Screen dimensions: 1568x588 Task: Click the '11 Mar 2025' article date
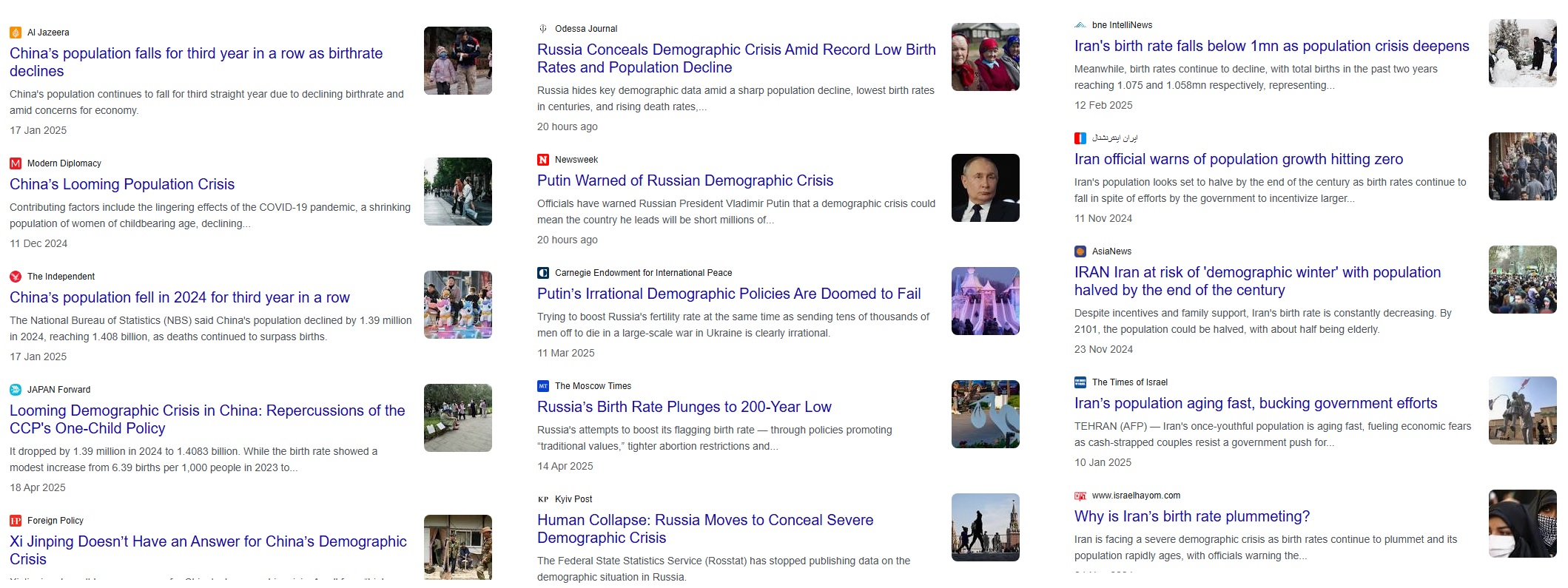(x=566, y=353)
